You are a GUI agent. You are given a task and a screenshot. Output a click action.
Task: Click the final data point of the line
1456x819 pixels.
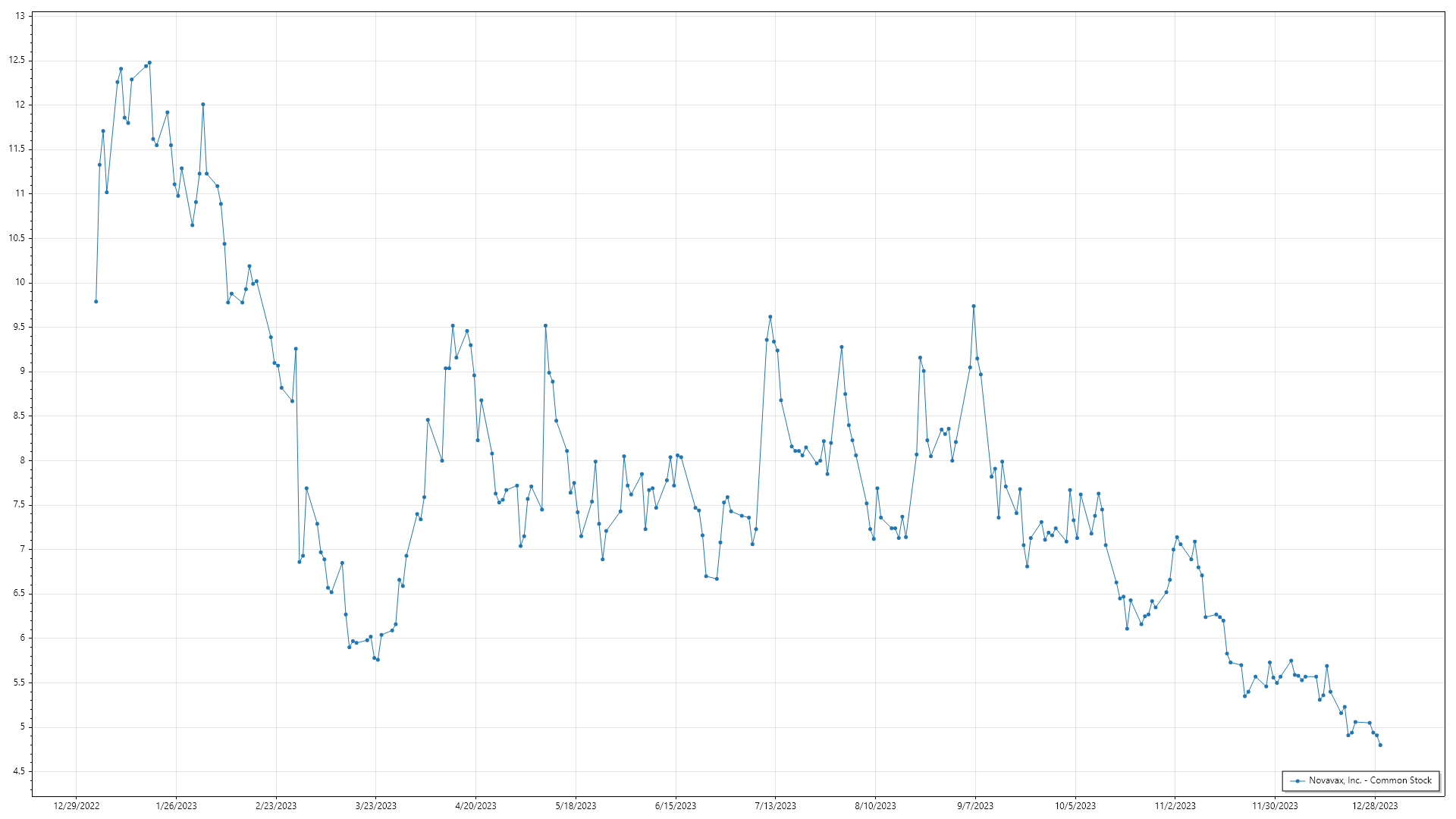1380,745
